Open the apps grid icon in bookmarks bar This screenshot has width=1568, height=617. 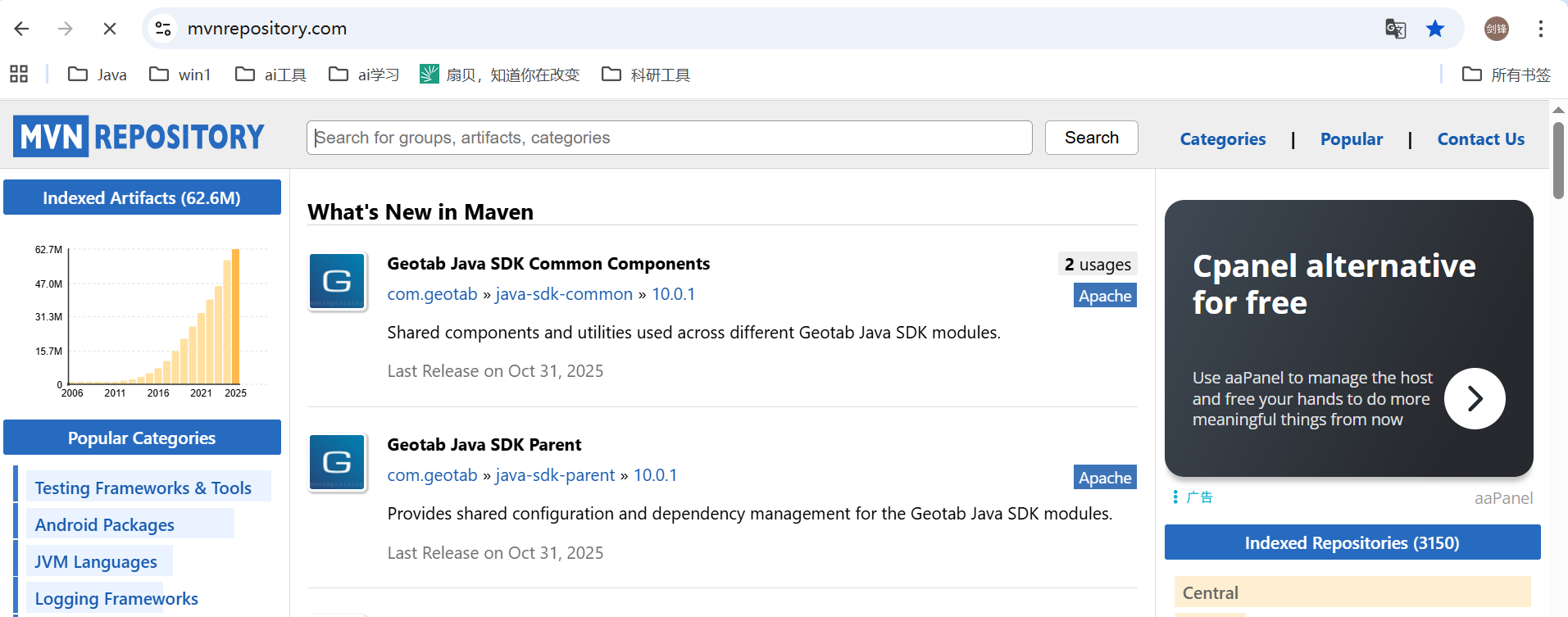tap(19, 75)
